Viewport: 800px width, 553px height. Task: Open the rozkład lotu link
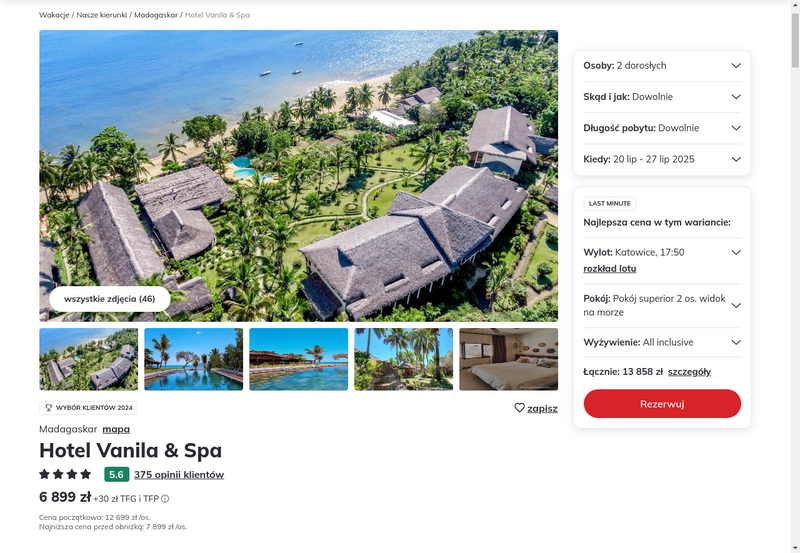coord(610,269)
